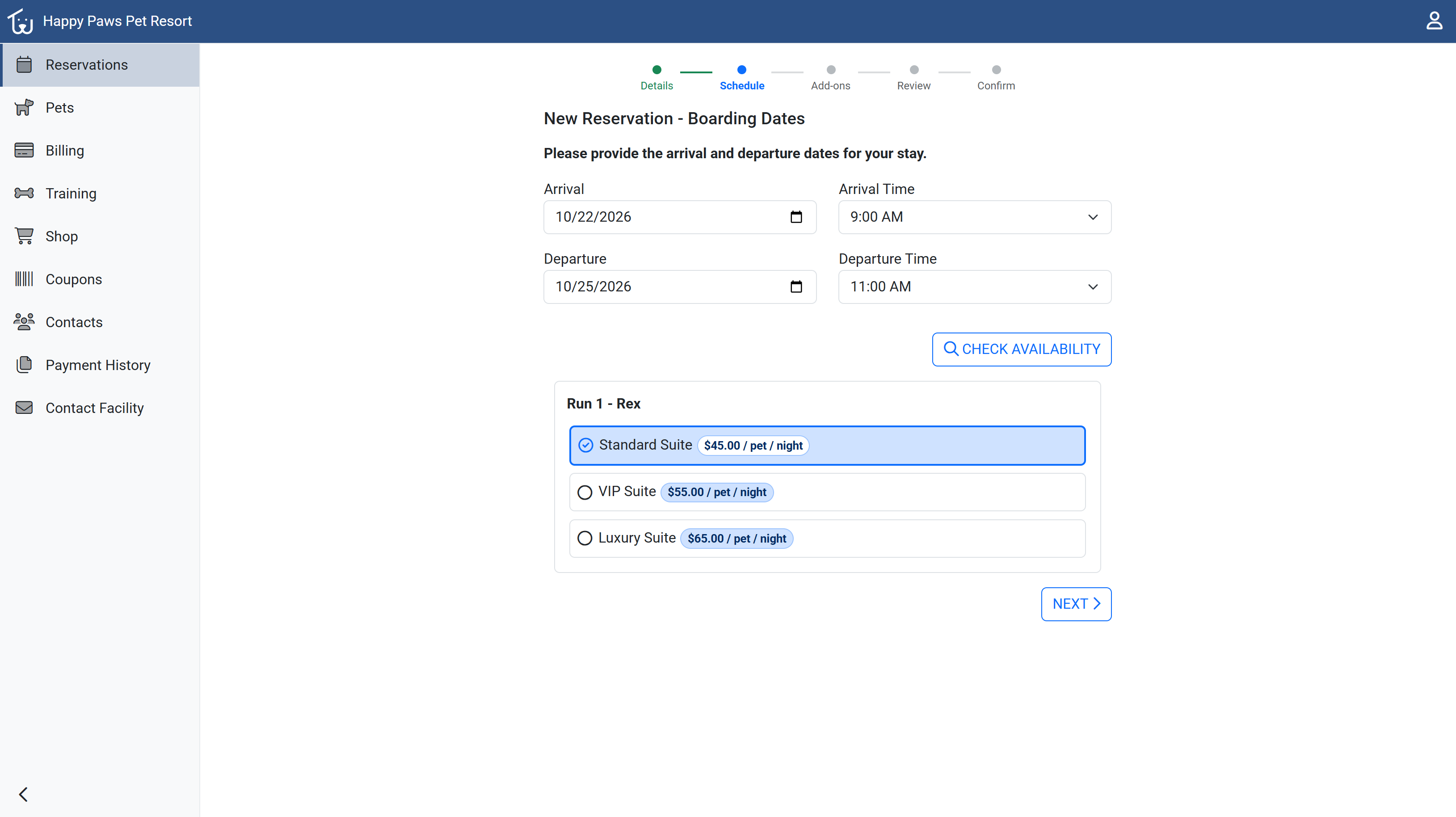
Task: Open the Departure date calendar picker icon
Action: point(796,286)
